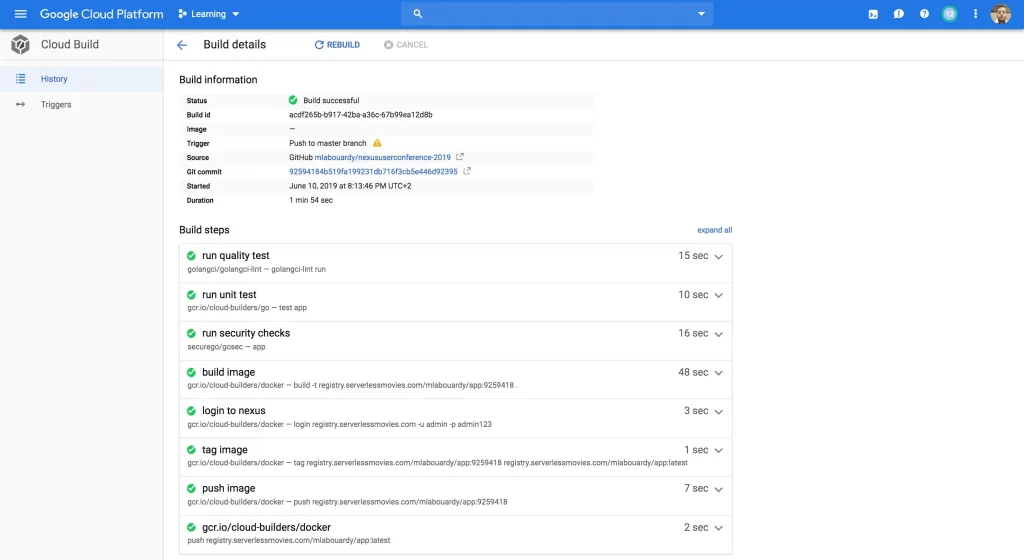Expand the build image step

718,373
